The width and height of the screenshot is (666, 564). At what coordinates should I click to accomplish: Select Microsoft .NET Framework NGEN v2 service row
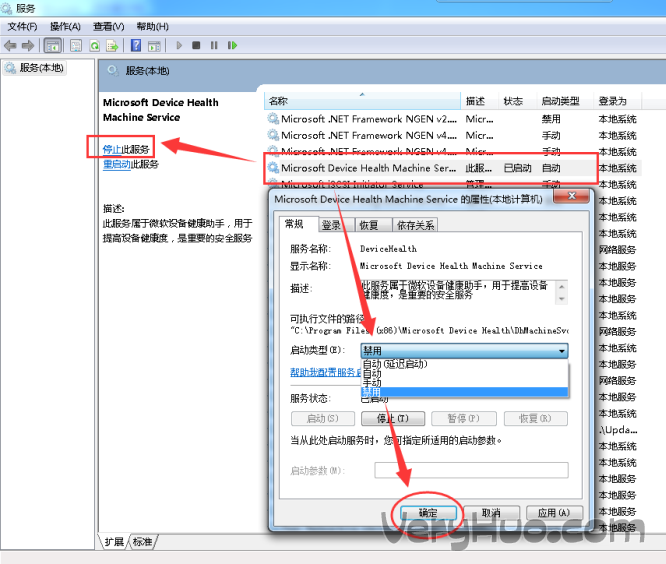[453, 119]
